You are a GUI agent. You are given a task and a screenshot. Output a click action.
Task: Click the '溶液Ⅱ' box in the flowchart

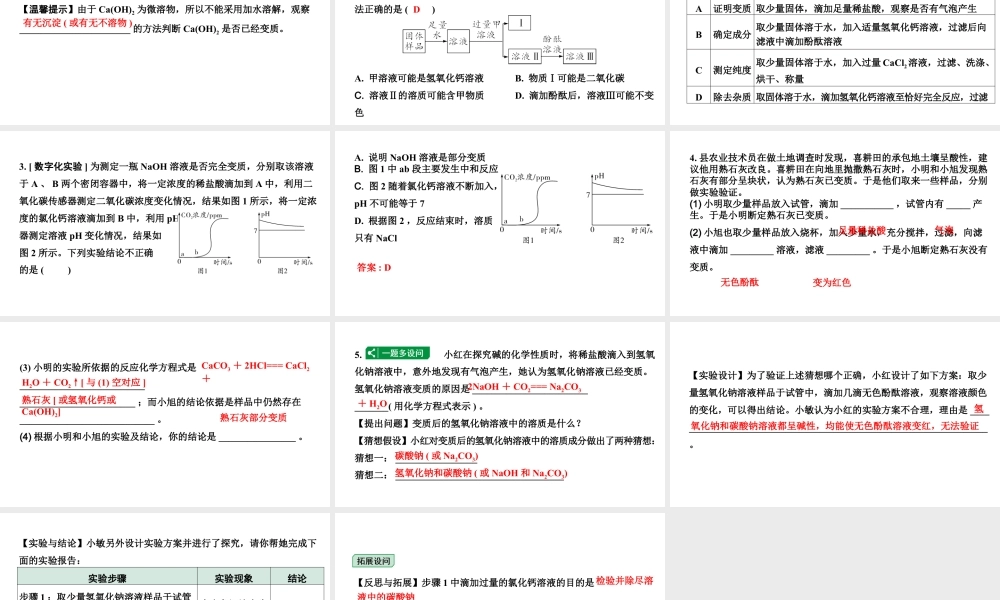pyautogui.click(x=526, y=57)
